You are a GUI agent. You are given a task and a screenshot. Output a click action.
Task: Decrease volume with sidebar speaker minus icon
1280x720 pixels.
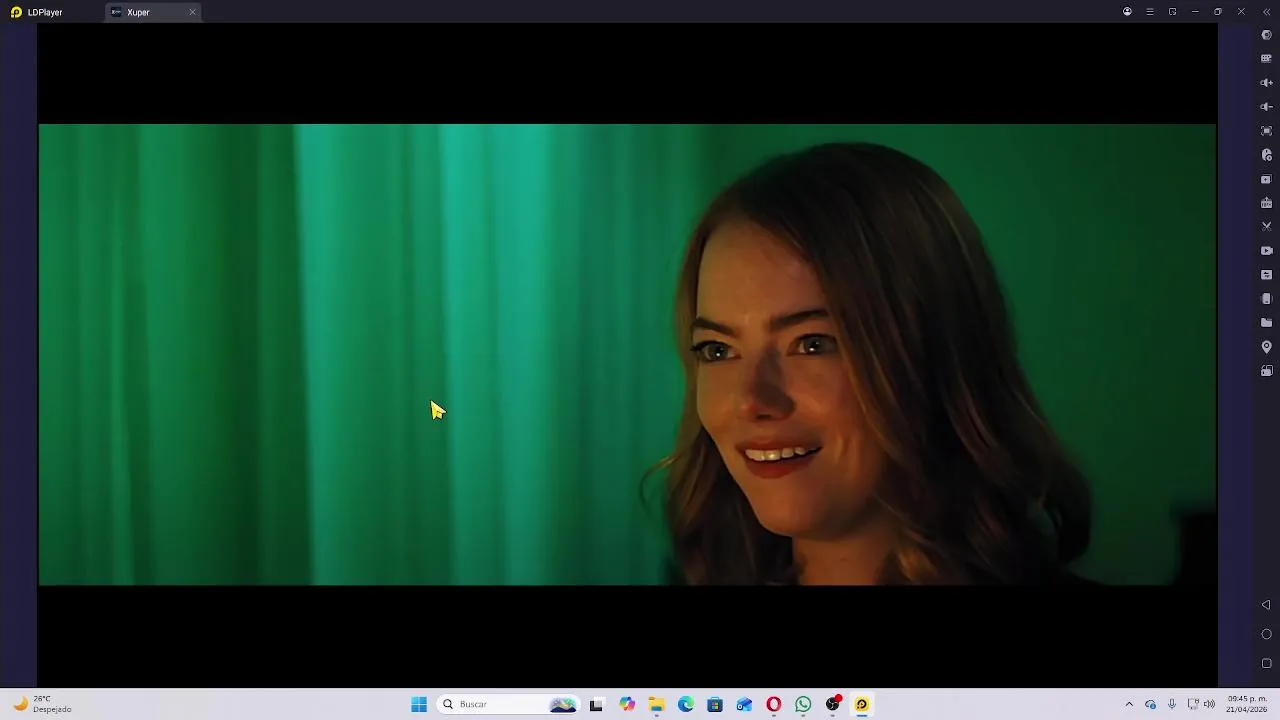[1266, 107]
